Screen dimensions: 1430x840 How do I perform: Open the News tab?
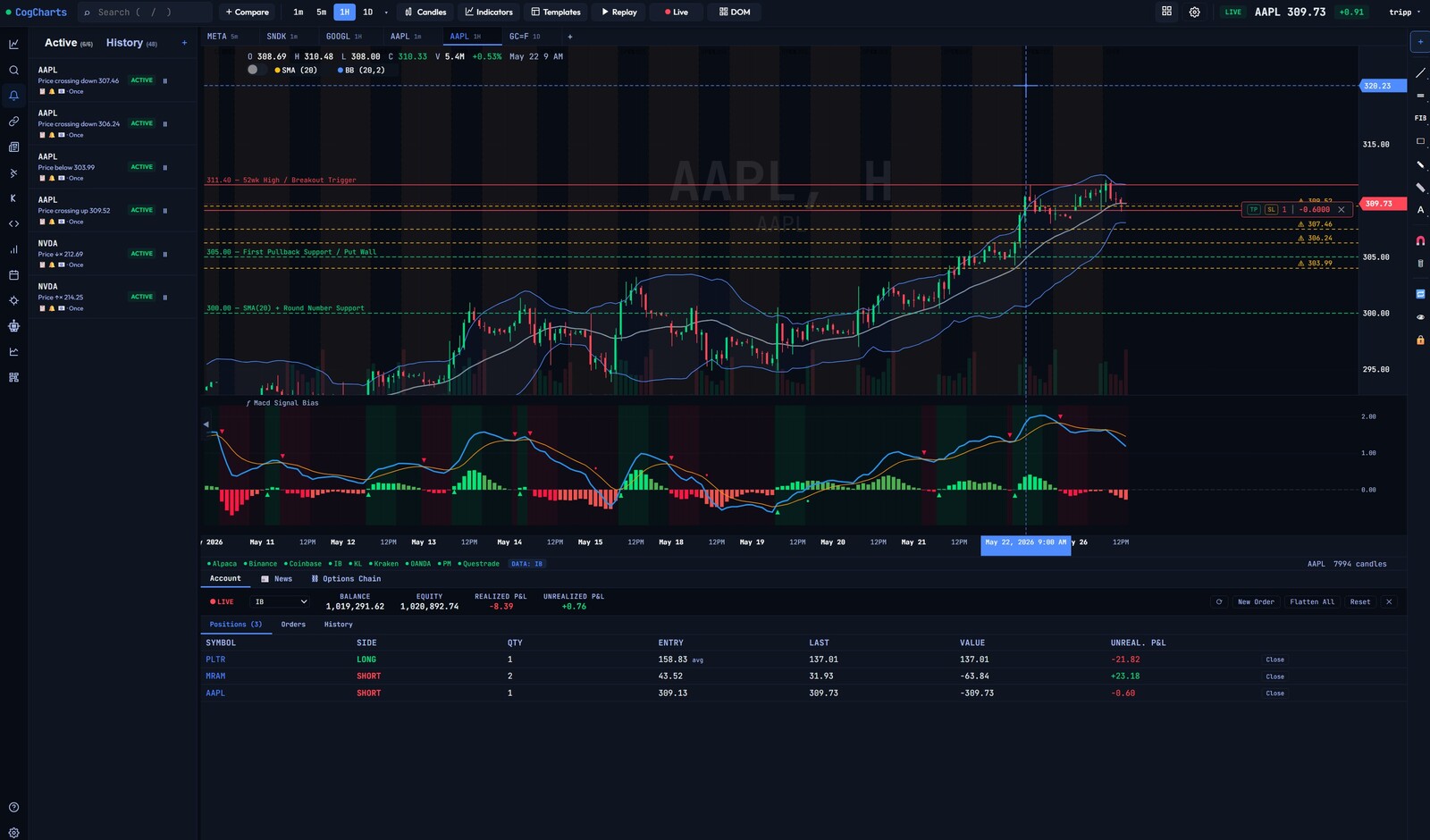pyautogui.click(x=277, y=579)
